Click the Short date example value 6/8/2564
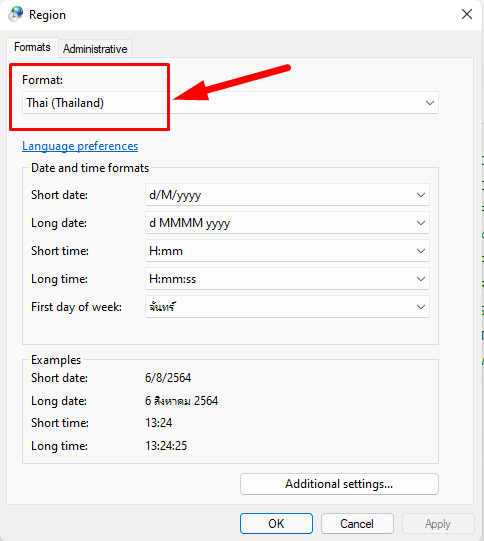 168,378
